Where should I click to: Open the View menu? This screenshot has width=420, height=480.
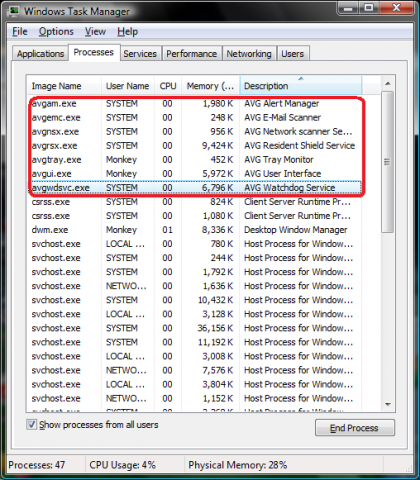[x=95, y=32]
